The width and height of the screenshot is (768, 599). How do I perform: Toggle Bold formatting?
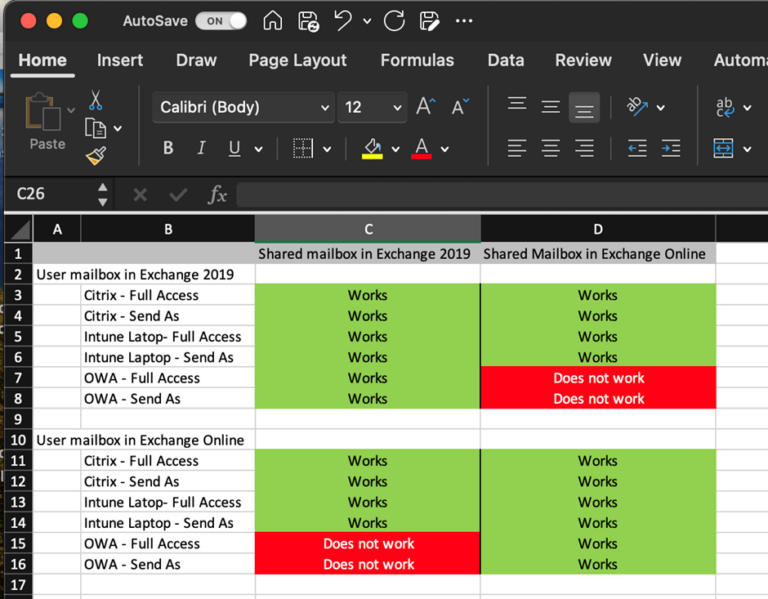[x=168, y=149]
